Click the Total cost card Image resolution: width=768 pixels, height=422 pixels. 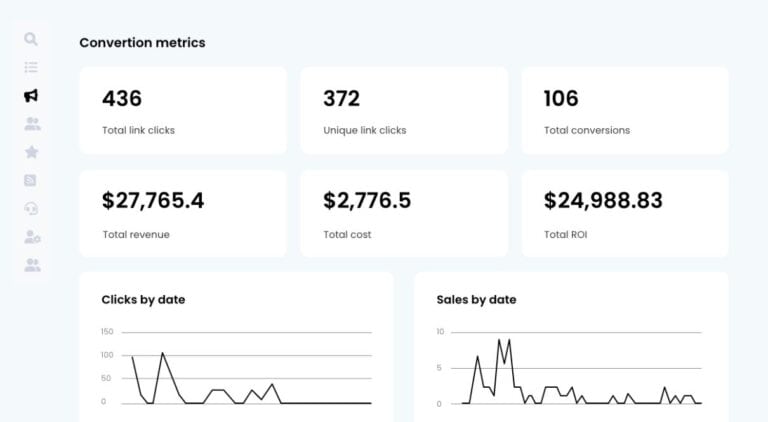pyautogui.click(x=404, y=213)
